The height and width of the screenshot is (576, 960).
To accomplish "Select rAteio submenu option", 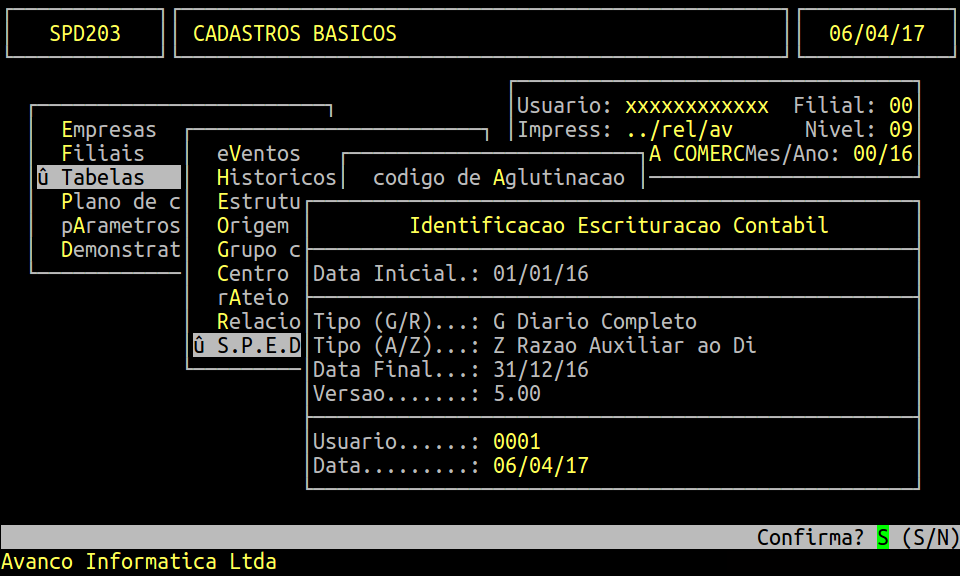I will 252,298.
